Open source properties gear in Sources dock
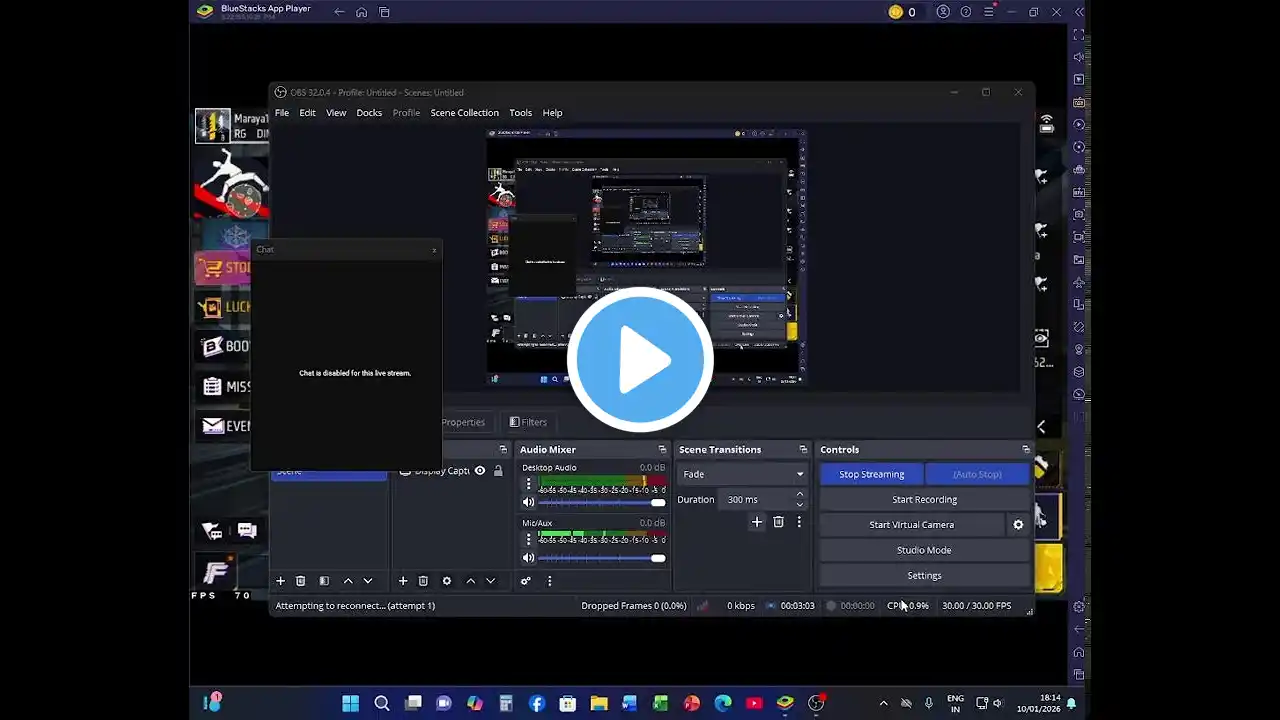1280x720 pixels. click(447, 581)
